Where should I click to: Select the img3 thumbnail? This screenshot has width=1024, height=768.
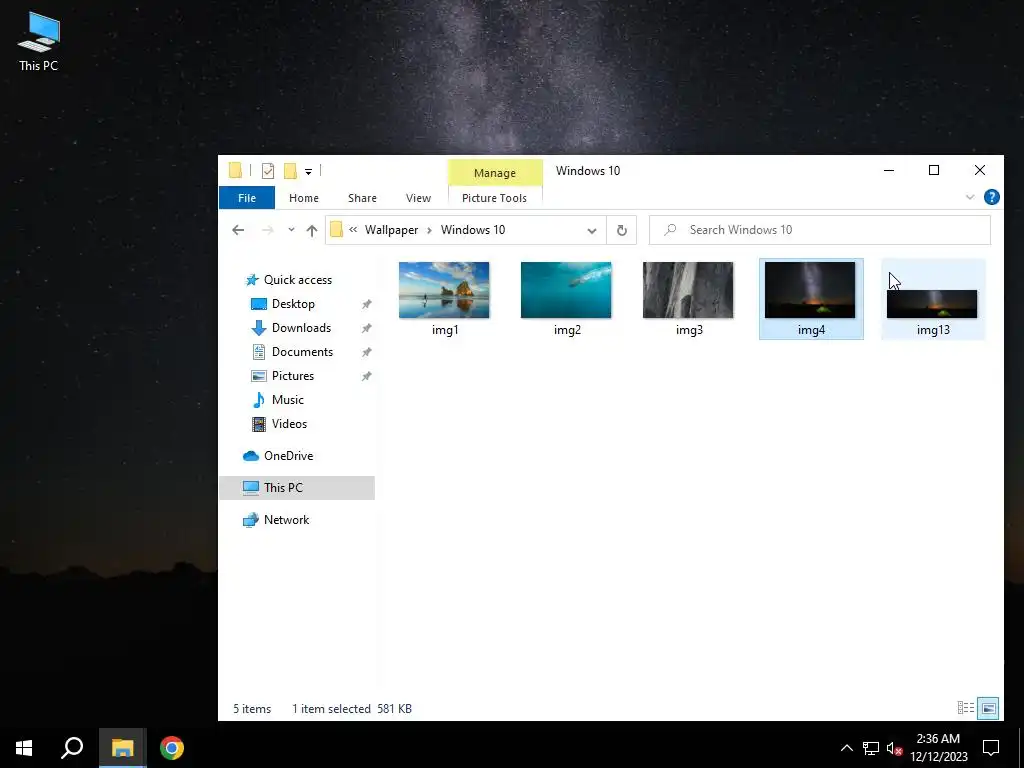[x=688, y=290]
